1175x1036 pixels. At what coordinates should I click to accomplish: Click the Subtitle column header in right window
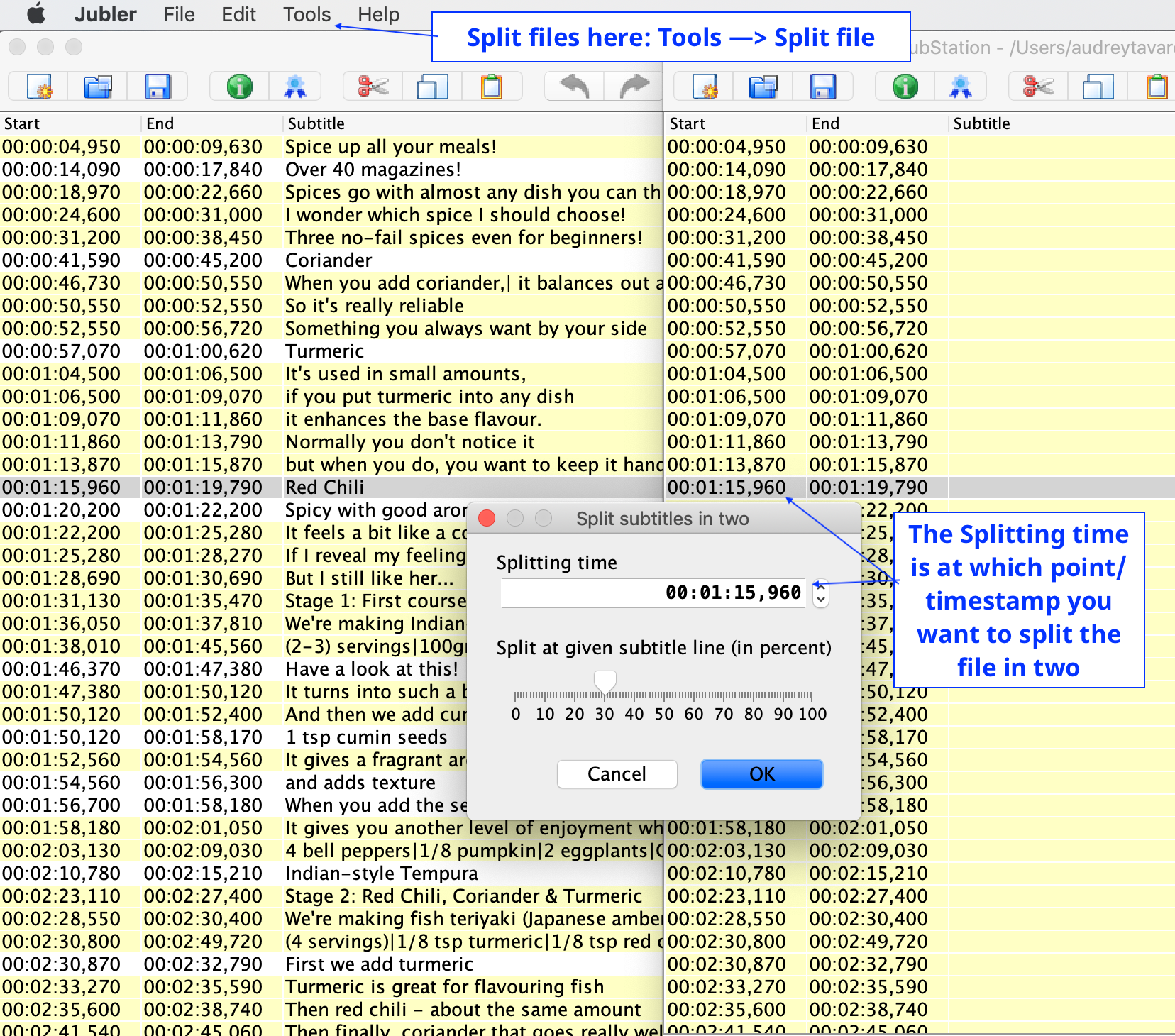pyautogui.click(x=1062, y=123)
